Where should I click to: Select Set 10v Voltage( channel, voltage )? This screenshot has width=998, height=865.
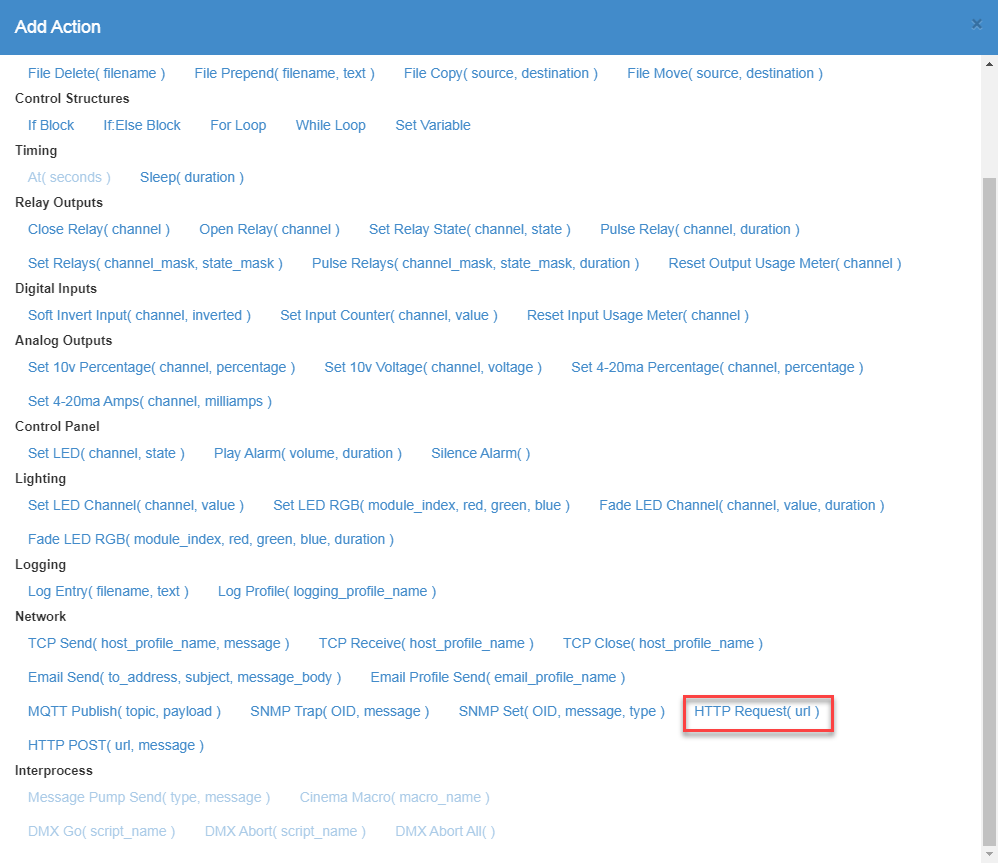[x=433, y=368]
